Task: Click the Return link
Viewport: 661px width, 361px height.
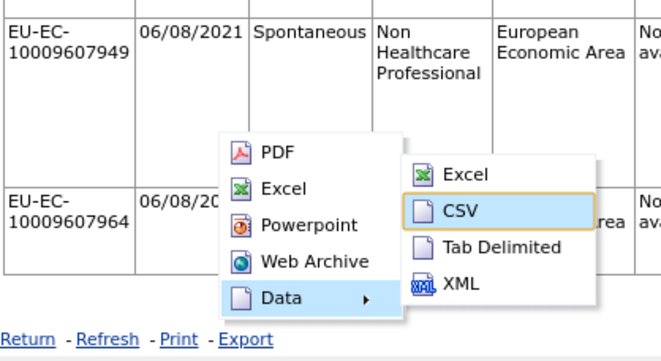Action: pos(28,339)
